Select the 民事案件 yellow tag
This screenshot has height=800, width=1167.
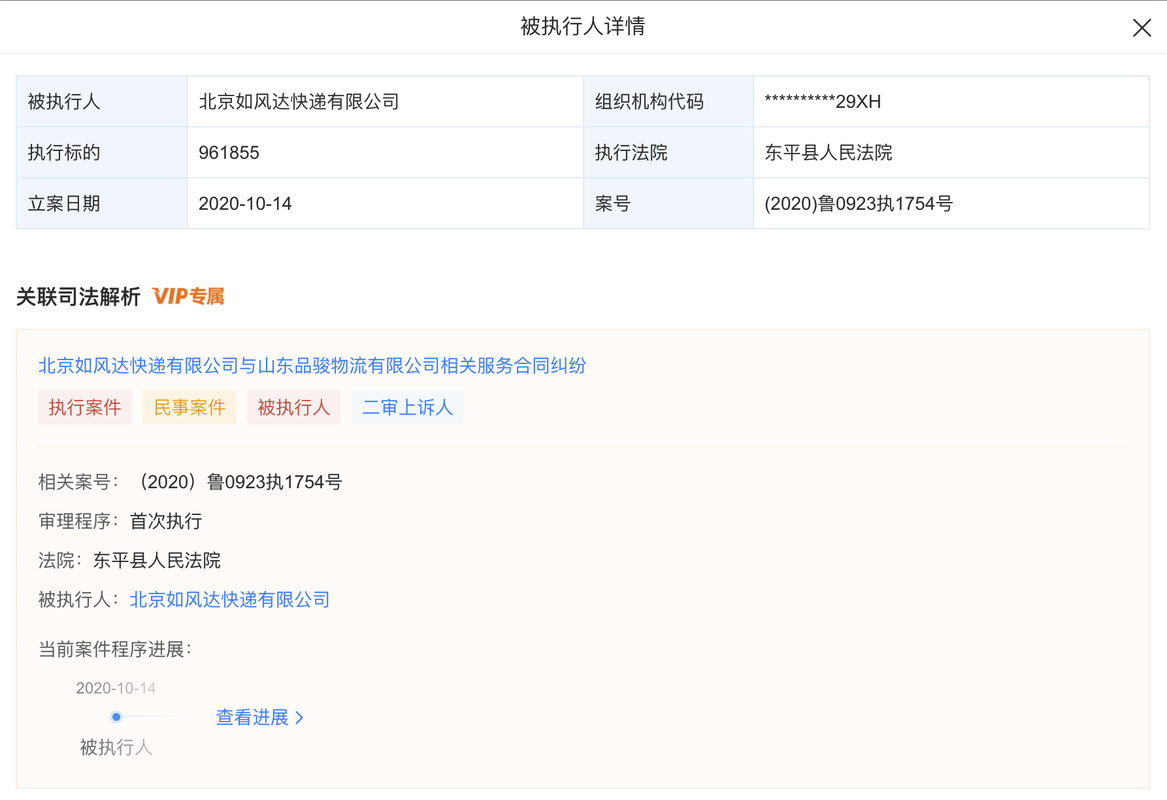[189, 407]
